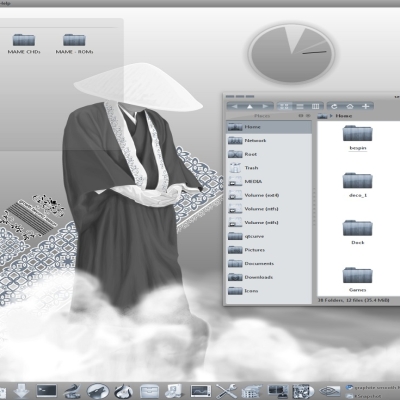The image size is (400, 400).
Task: Open MEDIA in the Places panel
Action: 269,182
